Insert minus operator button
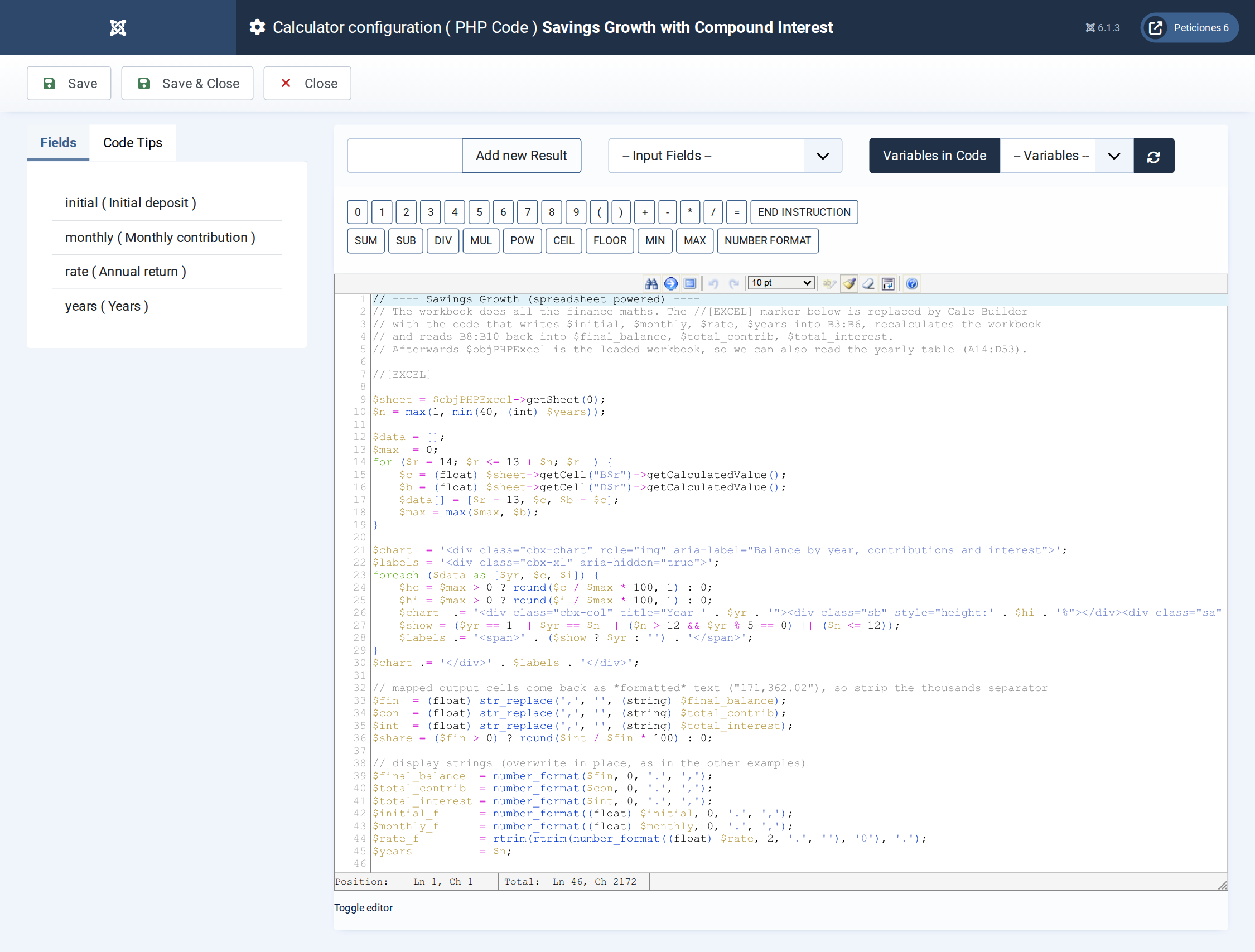Screen dimensions: 1255x952 tap(667, 212)
